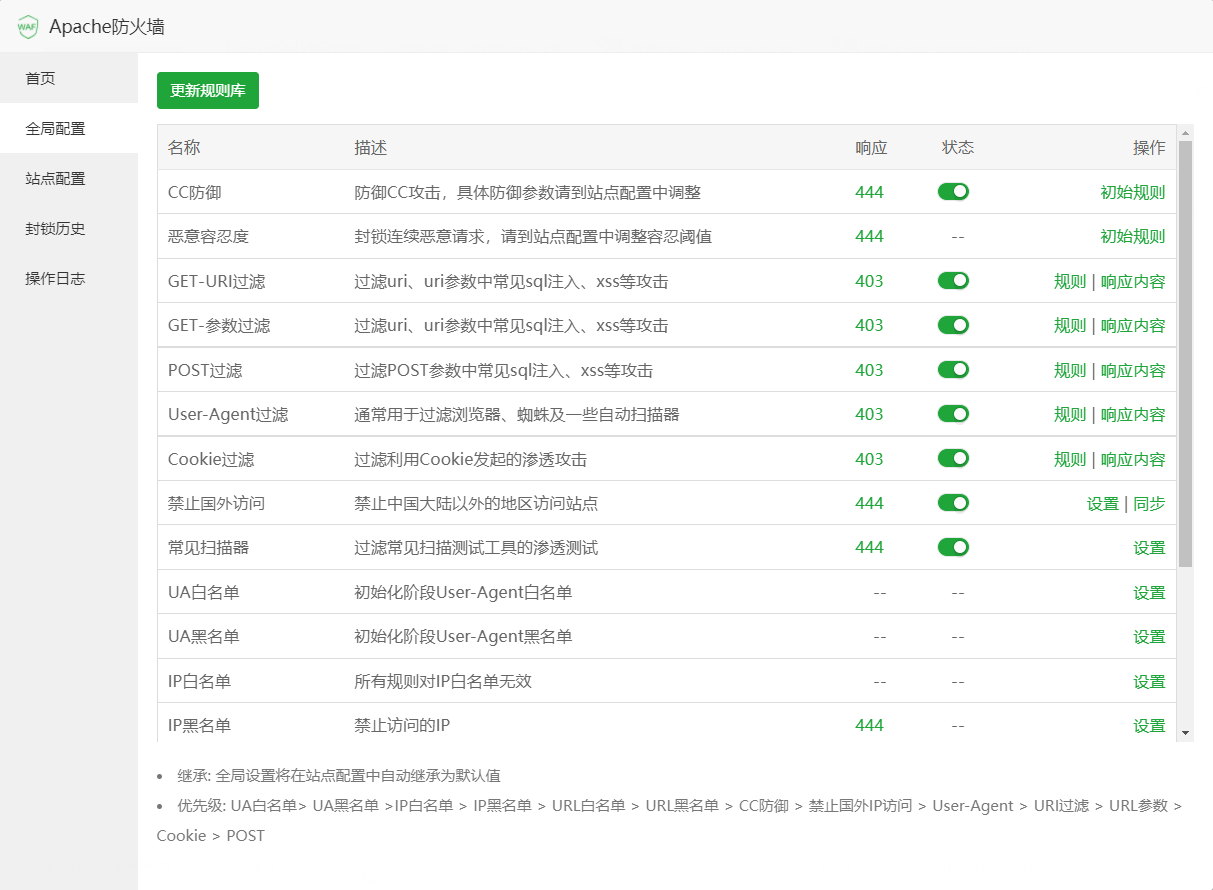Toggle the CC防御 status switch
This screenshot has height=890, width=1213.
tap(953, 192)
